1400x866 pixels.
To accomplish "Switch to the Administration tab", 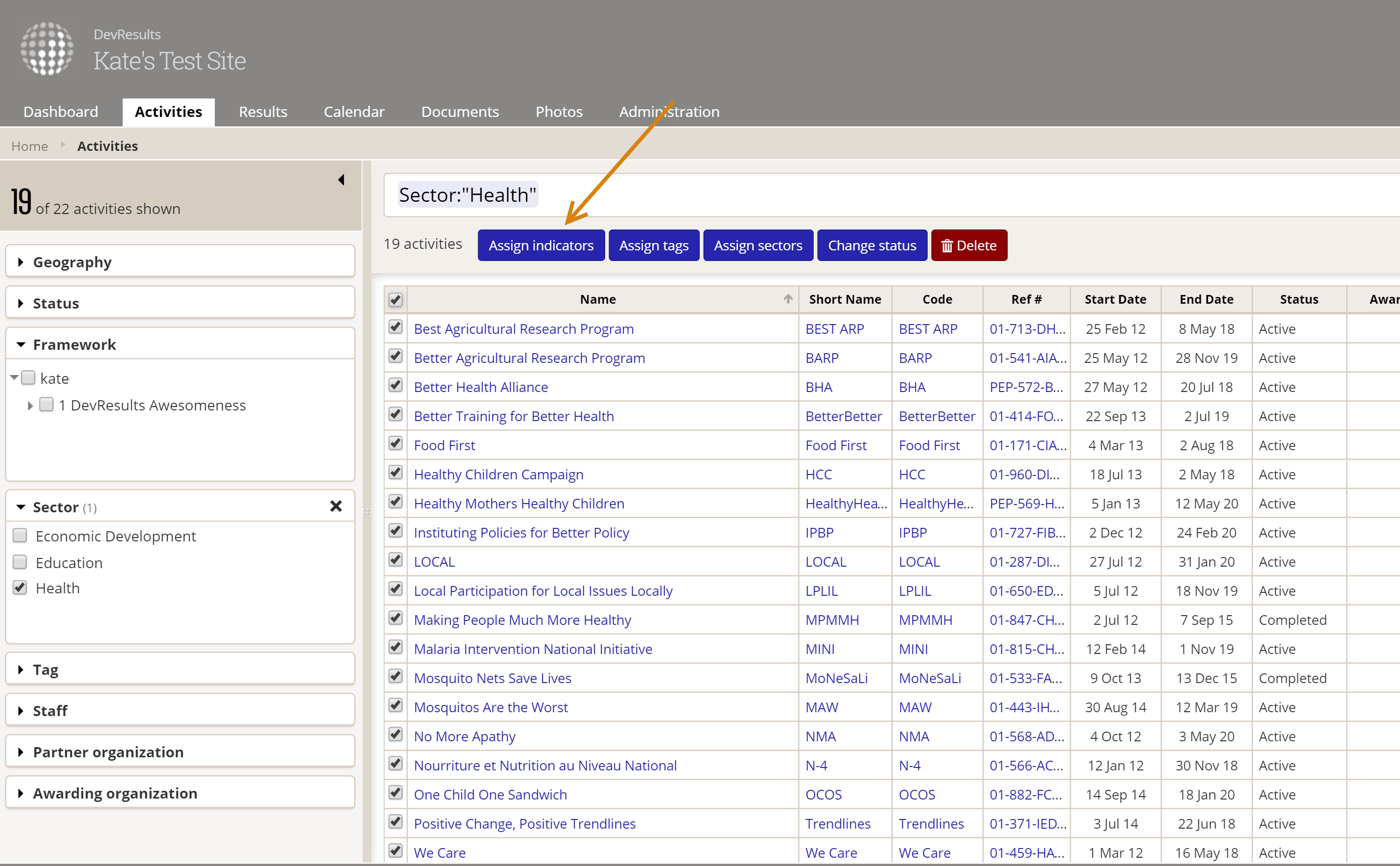I will (669, 112).
